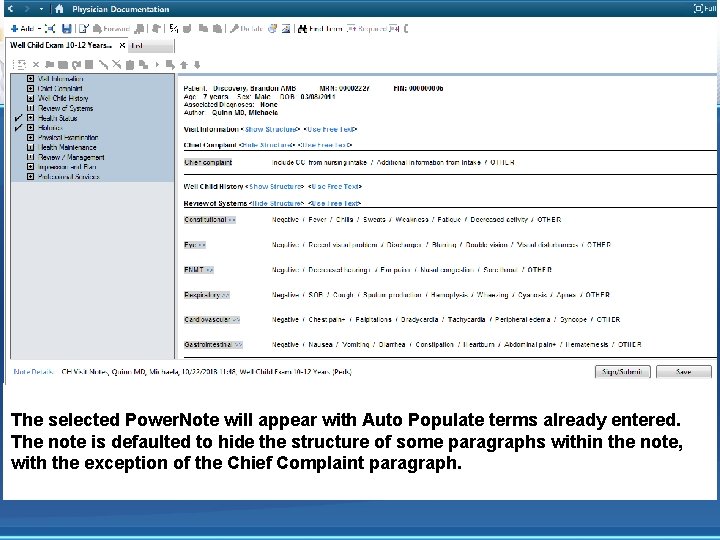Screen dimensions: 720x540
Task: Expand the Review of Systems tree node
Action: (30, 108)
